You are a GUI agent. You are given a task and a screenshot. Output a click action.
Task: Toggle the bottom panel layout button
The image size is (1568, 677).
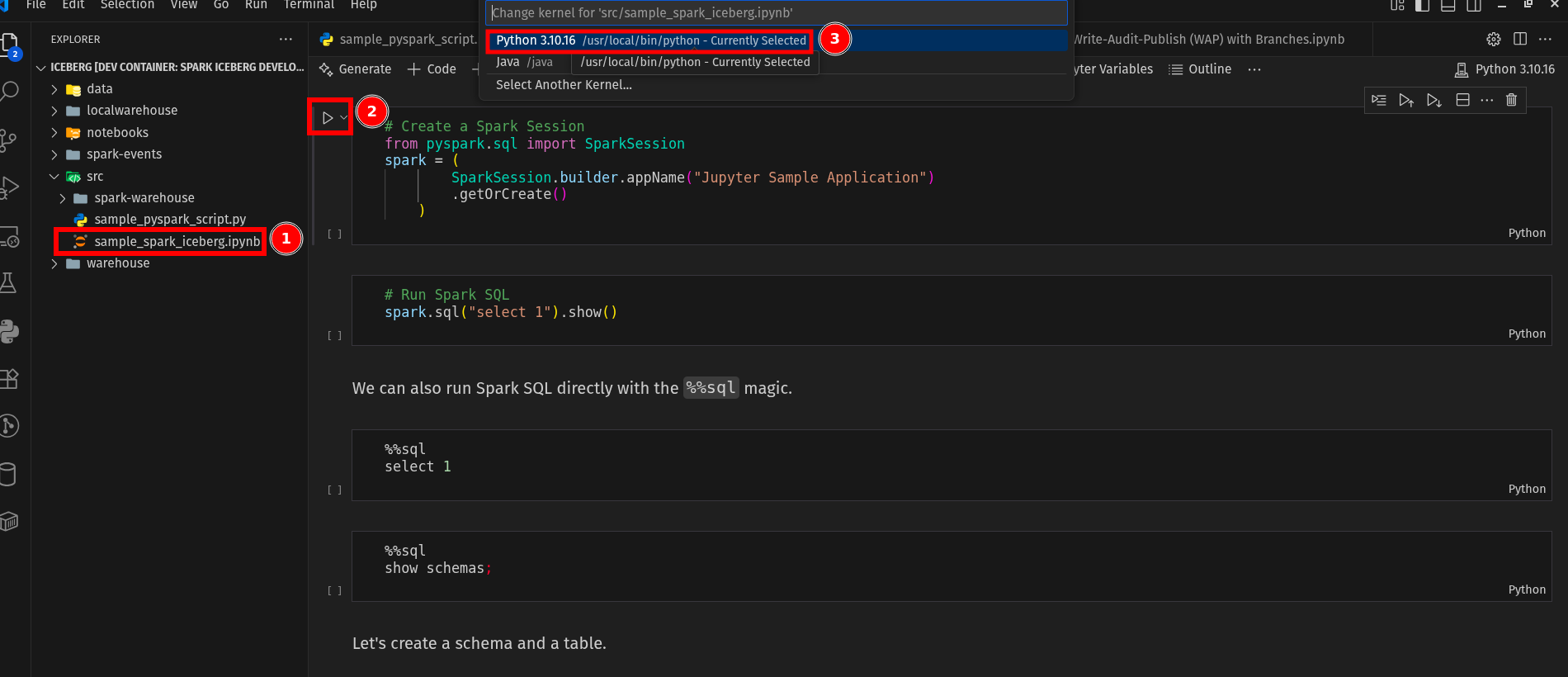coord(1448,5)
